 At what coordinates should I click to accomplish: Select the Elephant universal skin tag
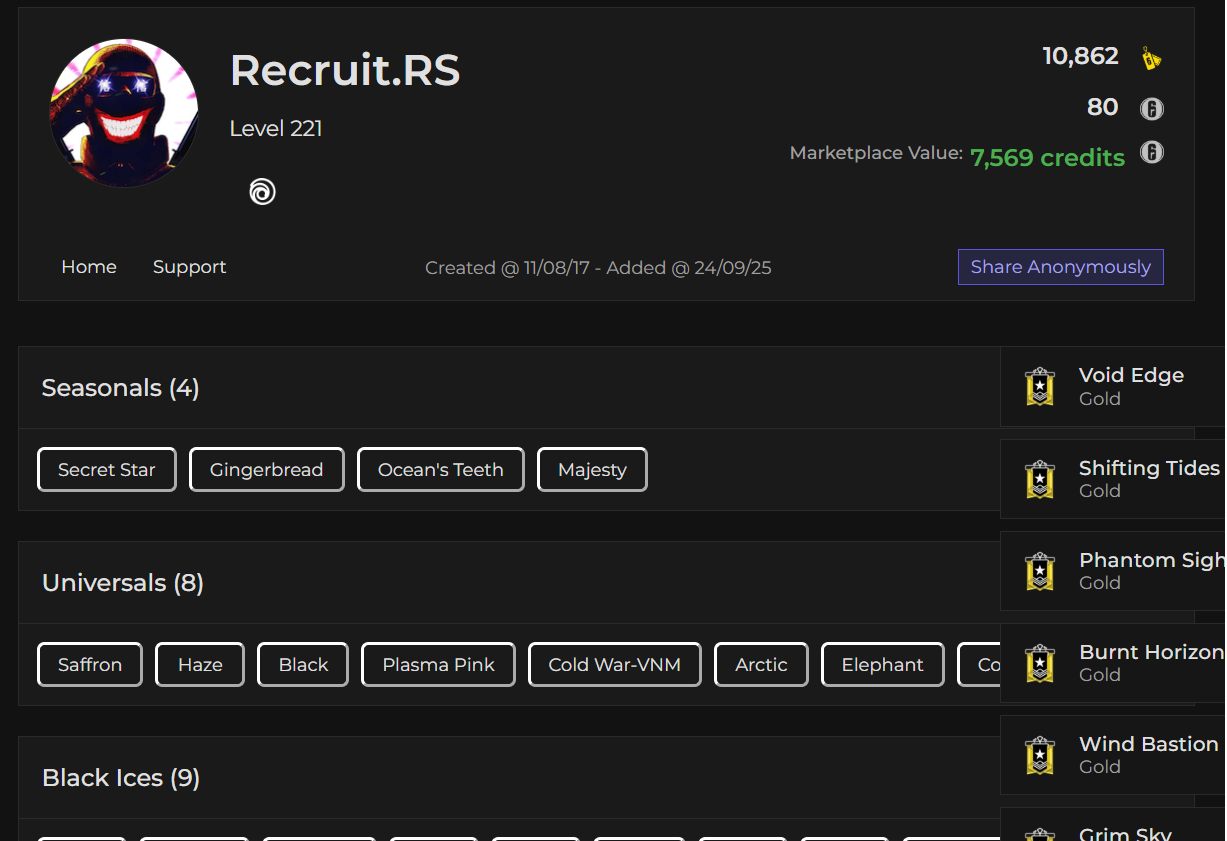click(x=883, y=665)
